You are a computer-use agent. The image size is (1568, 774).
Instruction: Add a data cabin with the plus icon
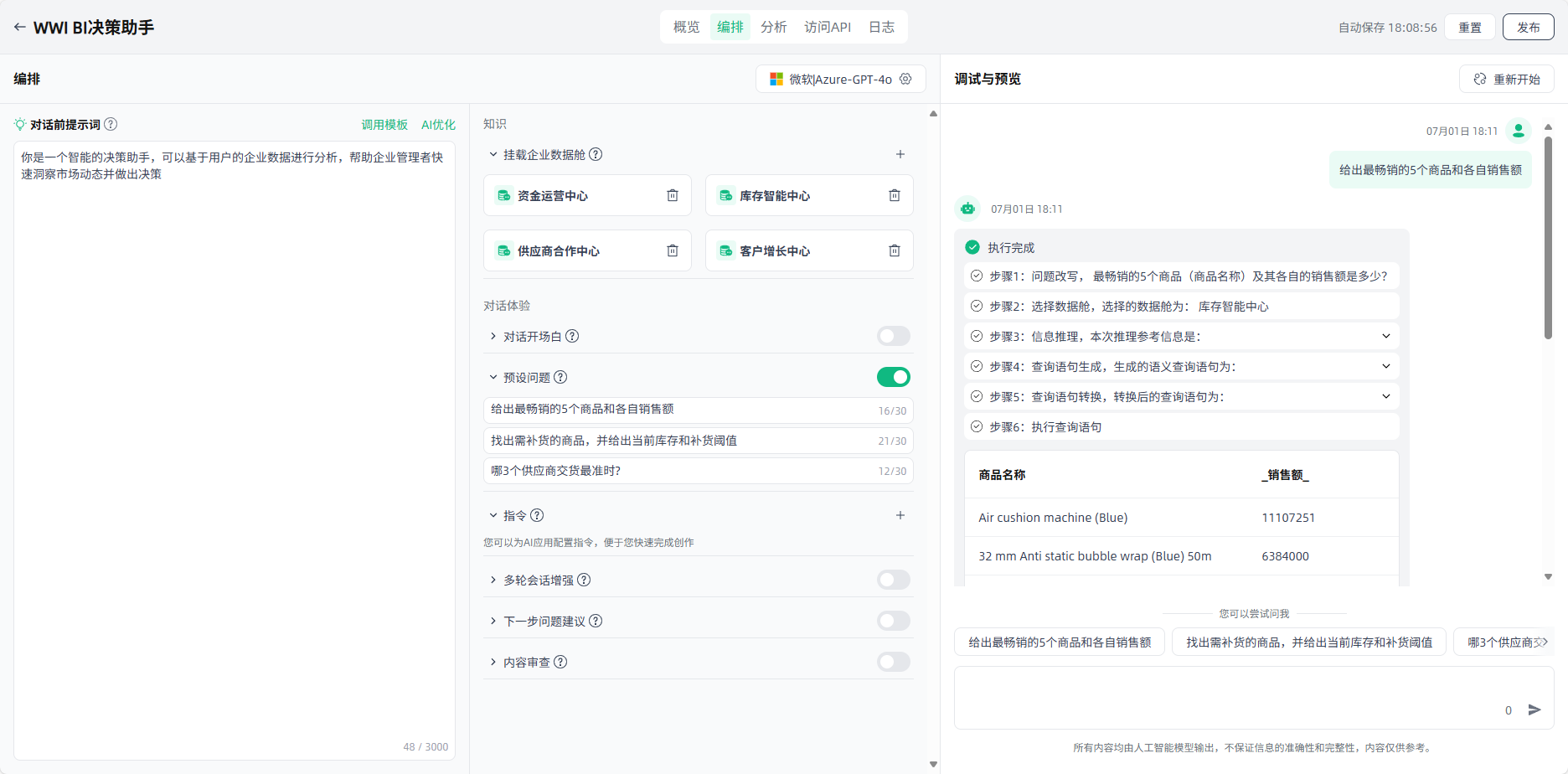[900, 154]
